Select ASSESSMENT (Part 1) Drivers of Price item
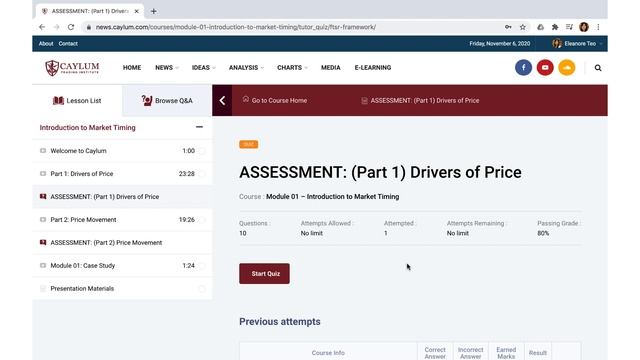Viewport: 640px width, 360px height. (122, 196)
